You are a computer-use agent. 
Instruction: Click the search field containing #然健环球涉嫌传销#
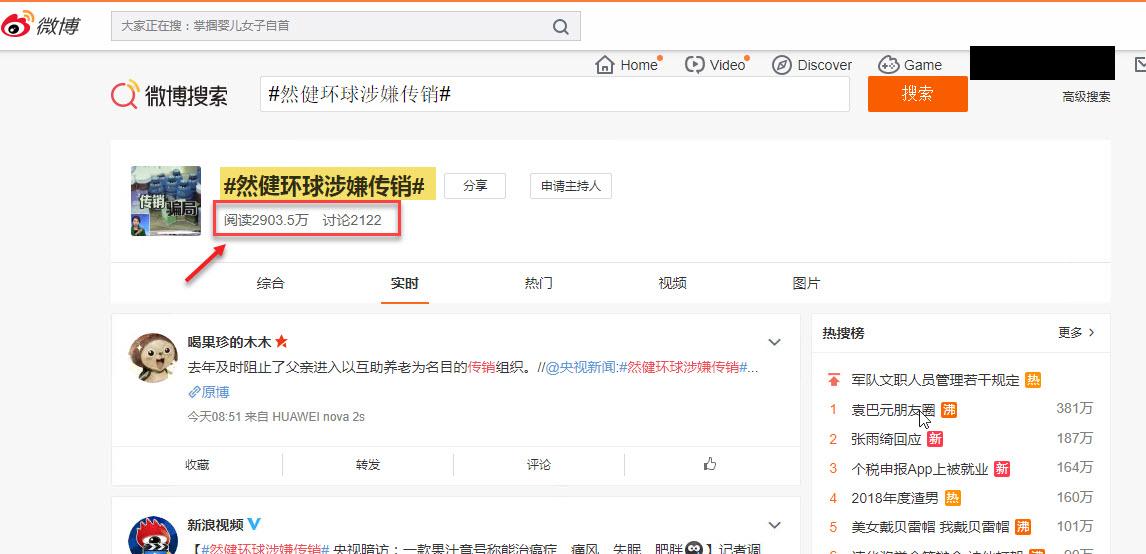click(x=555, y=94)
